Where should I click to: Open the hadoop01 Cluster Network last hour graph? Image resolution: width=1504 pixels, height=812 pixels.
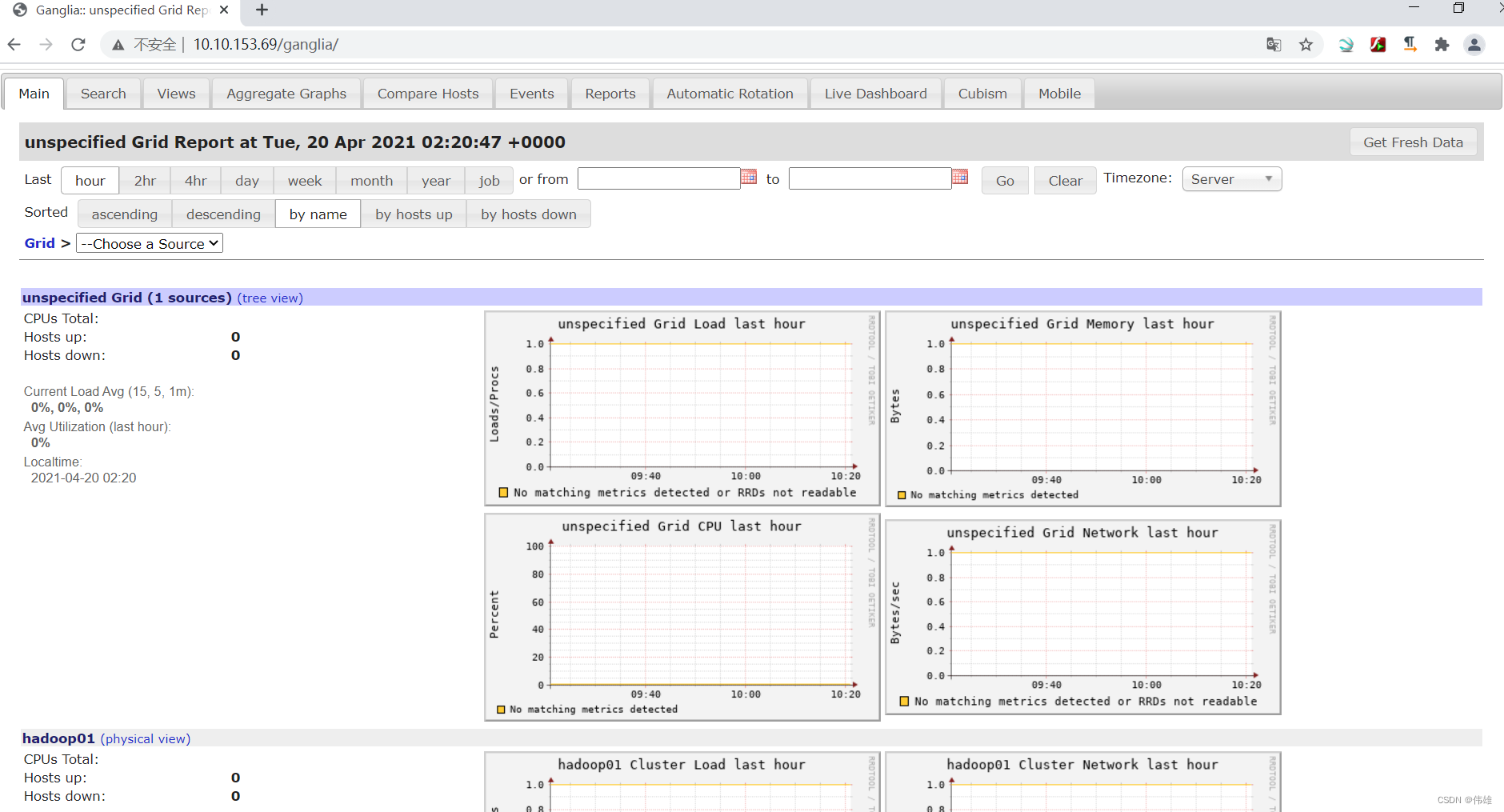(x=1083, y=782)
